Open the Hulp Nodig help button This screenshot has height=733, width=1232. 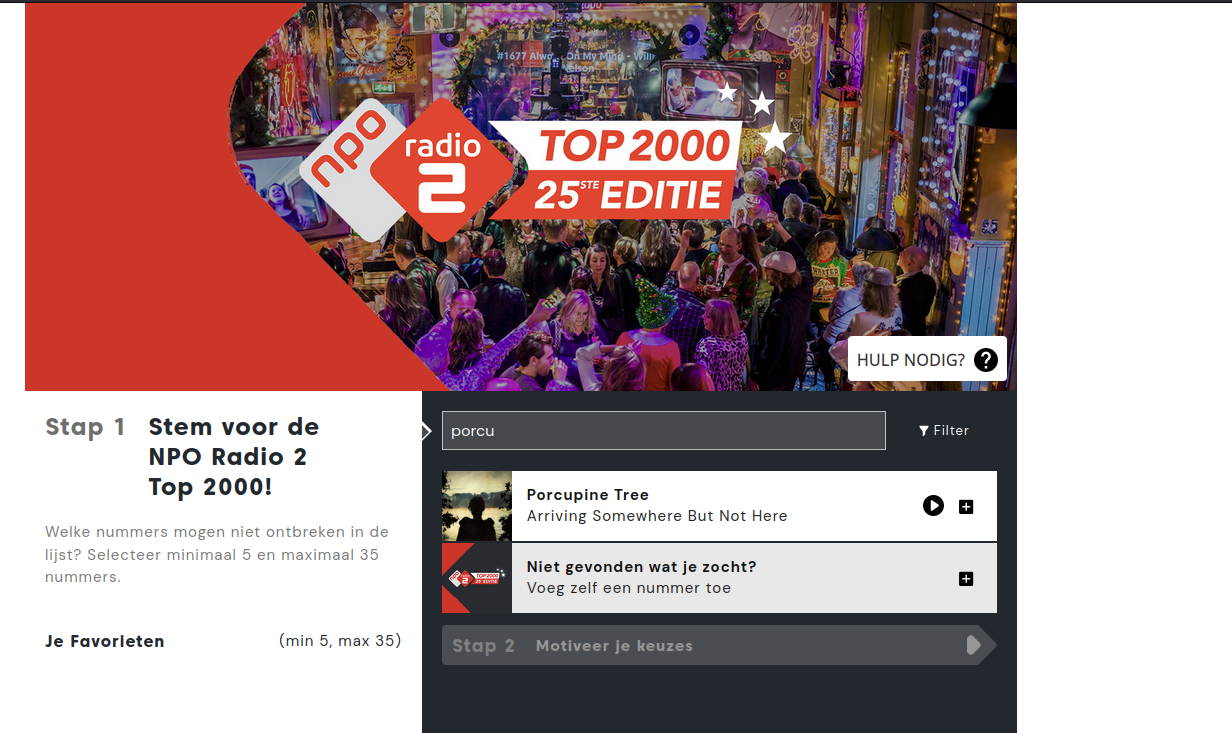pyautogui.click(x=927, y=360)
